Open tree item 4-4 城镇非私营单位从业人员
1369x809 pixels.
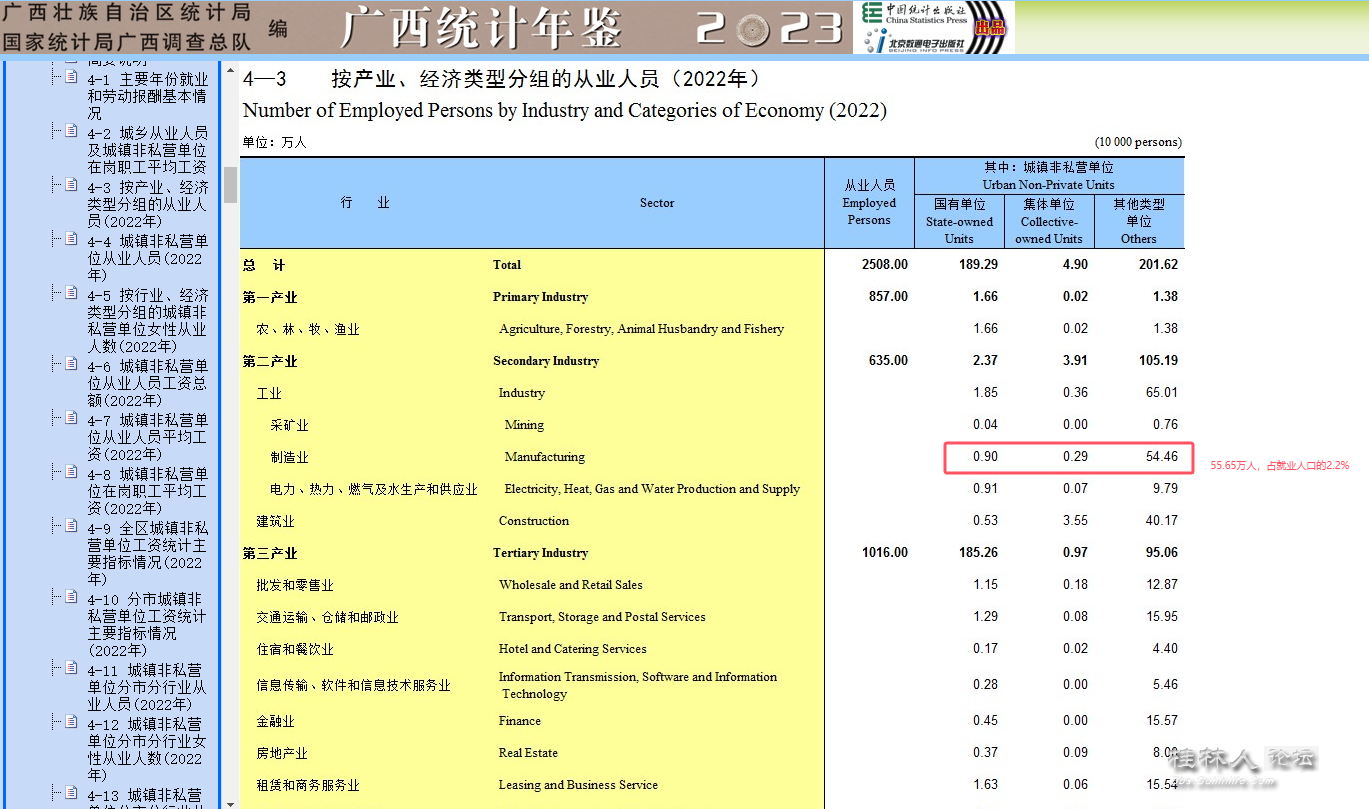point(147,258)
